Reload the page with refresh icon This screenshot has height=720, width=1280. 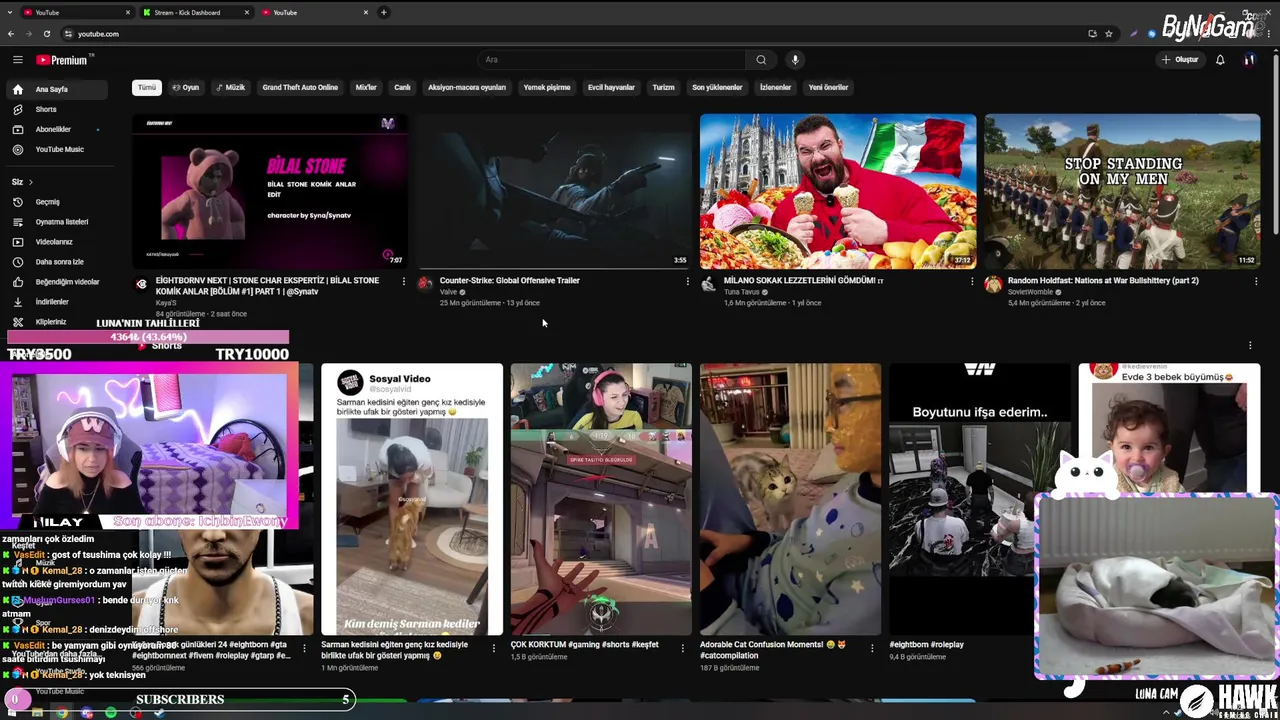[46, 34]
